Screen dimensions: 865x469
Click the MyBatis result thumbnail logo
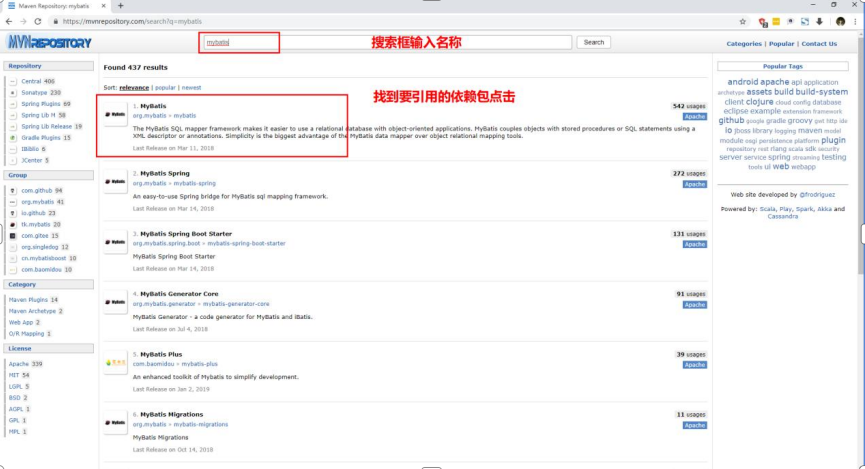pyautogui.click(x=115, y=114)
